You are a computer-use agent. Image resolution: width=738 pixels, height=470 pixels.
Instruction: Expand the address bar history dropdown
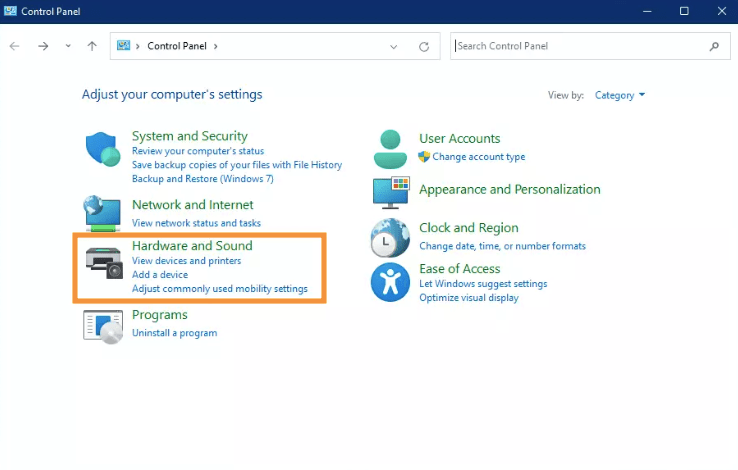pyautogui.click(x=393, y=47)
